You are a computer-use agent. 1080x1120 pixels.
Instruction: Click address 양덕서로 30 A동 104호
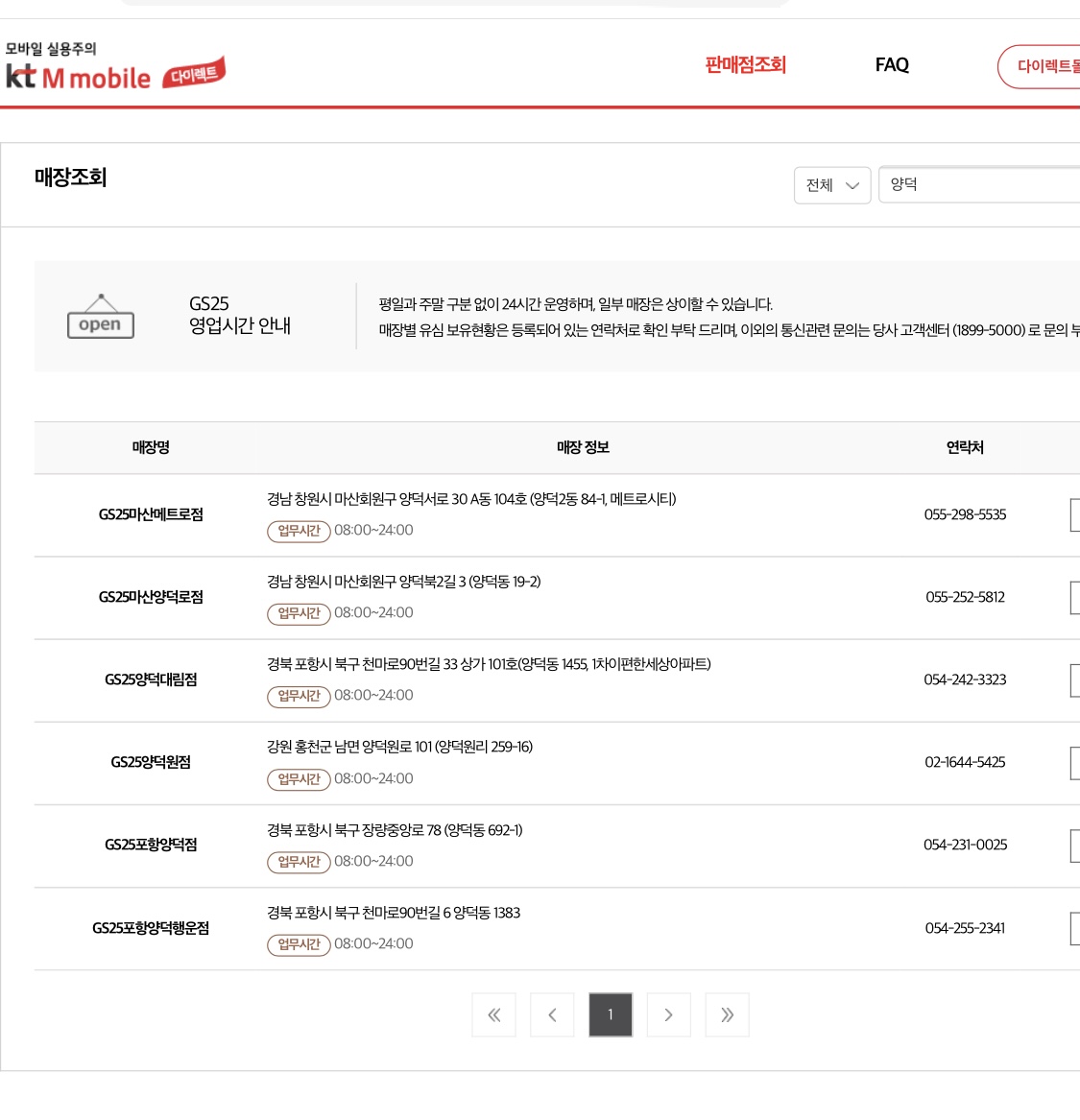(x=463, y=498)
